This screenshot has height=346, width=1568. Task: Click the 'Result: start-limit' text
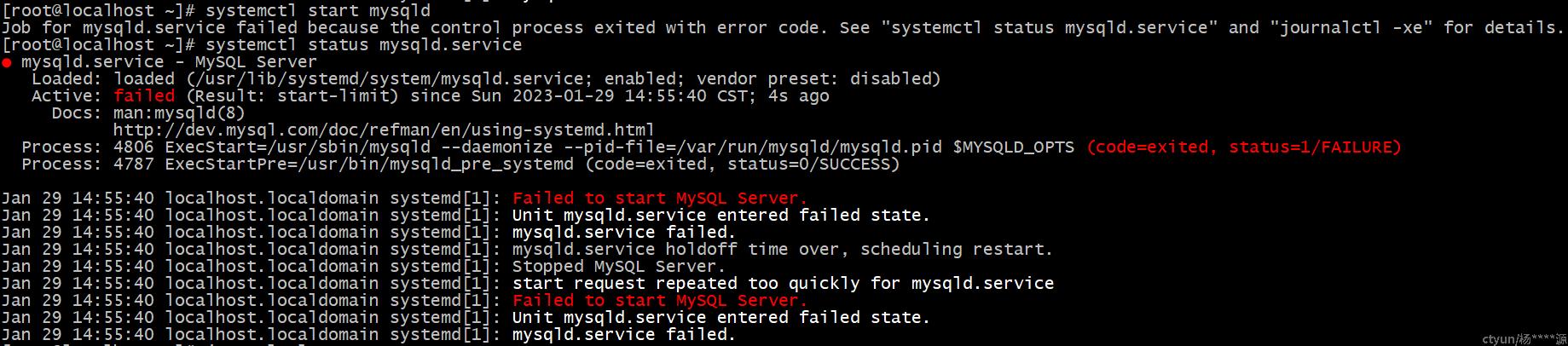[292, 96]
